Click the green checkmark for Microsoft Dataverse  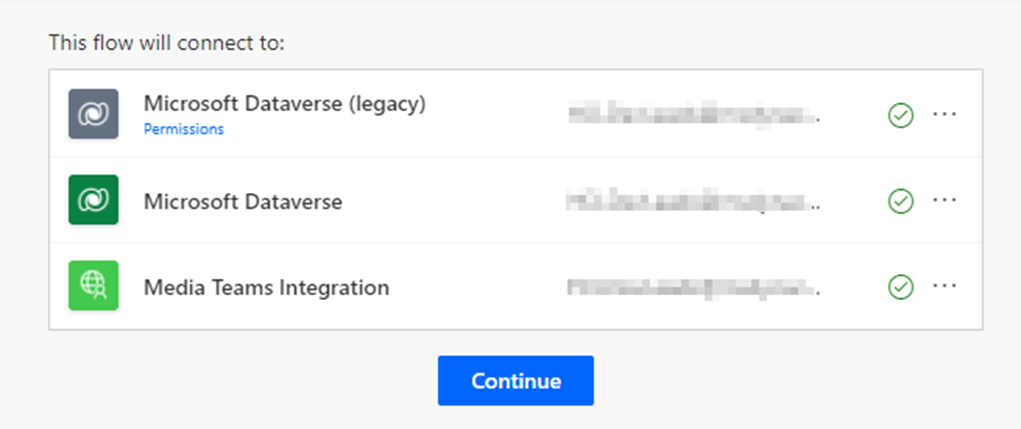click(x=901, y=201)
